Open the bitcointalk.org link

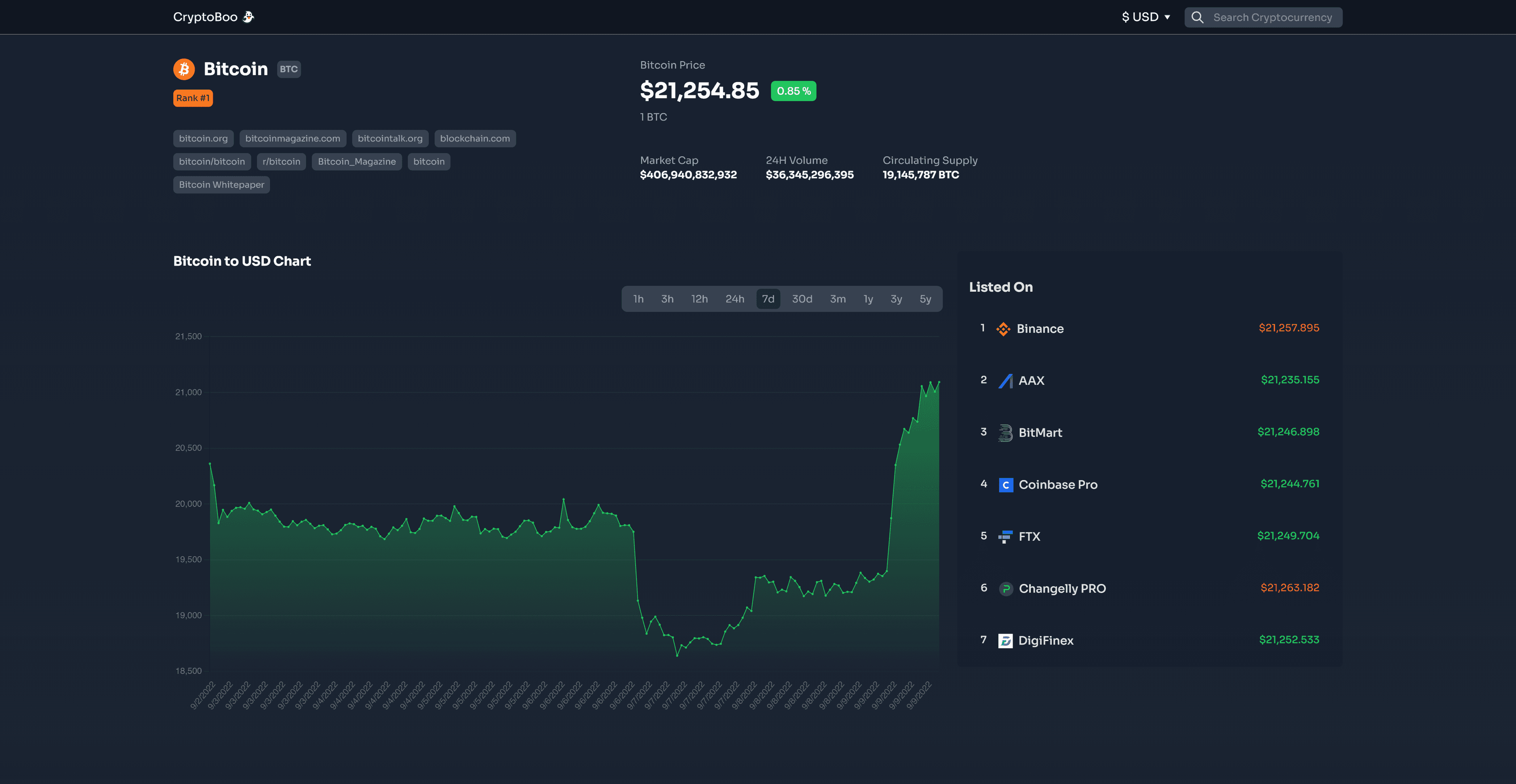390,138
